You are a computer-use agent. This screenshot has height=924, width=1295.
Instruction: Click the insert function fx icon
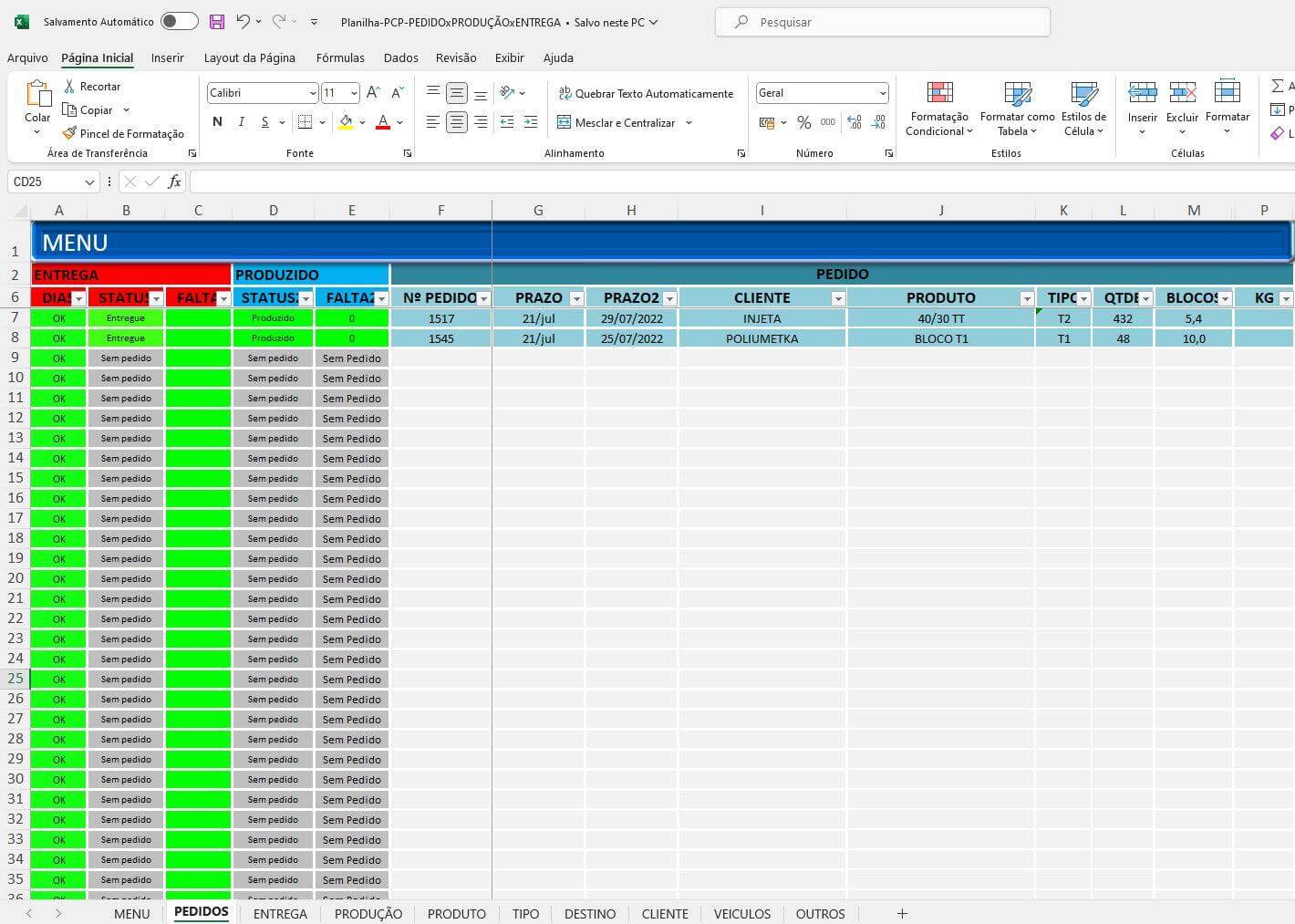(x=174, y=182)
